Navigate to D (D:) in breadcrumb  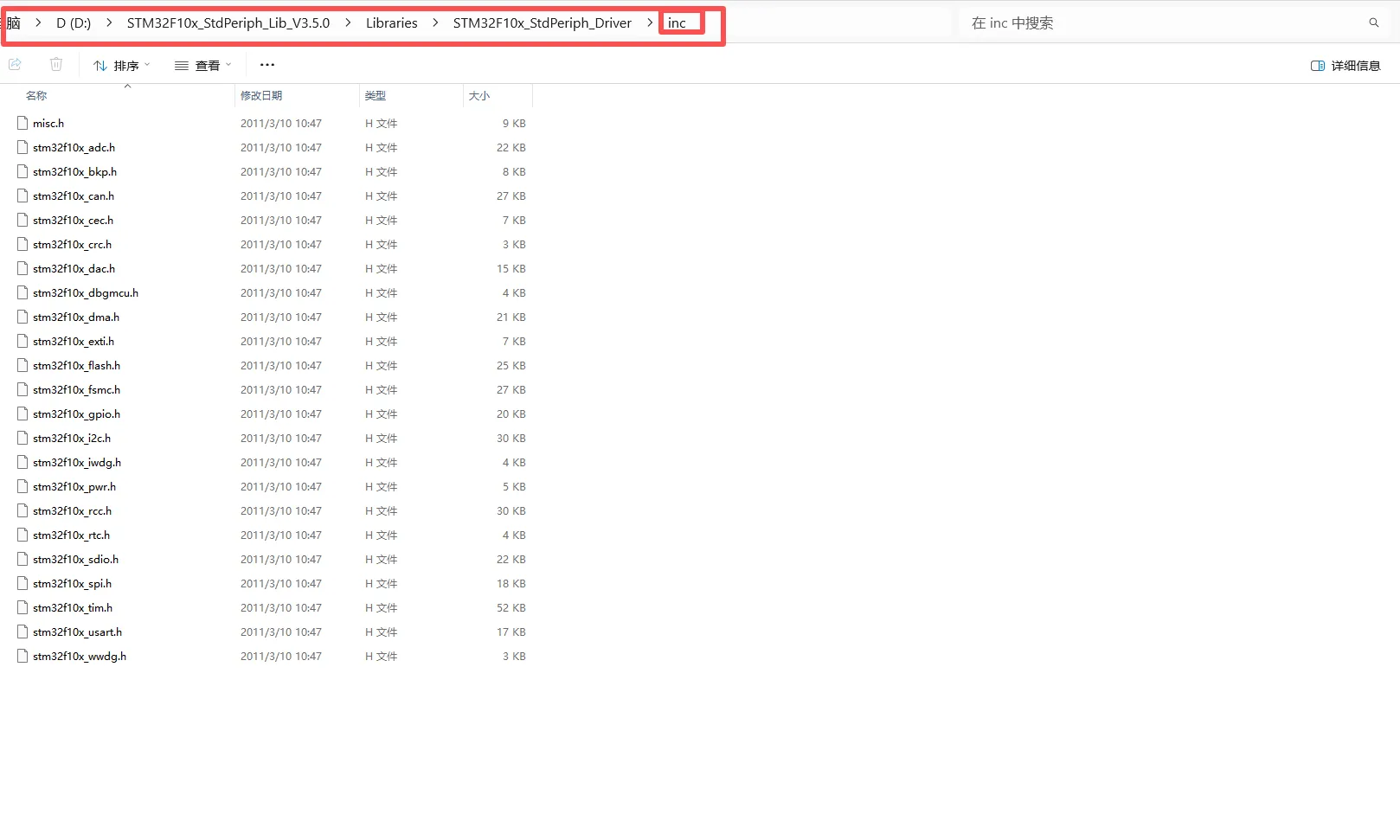coord(74,23)
